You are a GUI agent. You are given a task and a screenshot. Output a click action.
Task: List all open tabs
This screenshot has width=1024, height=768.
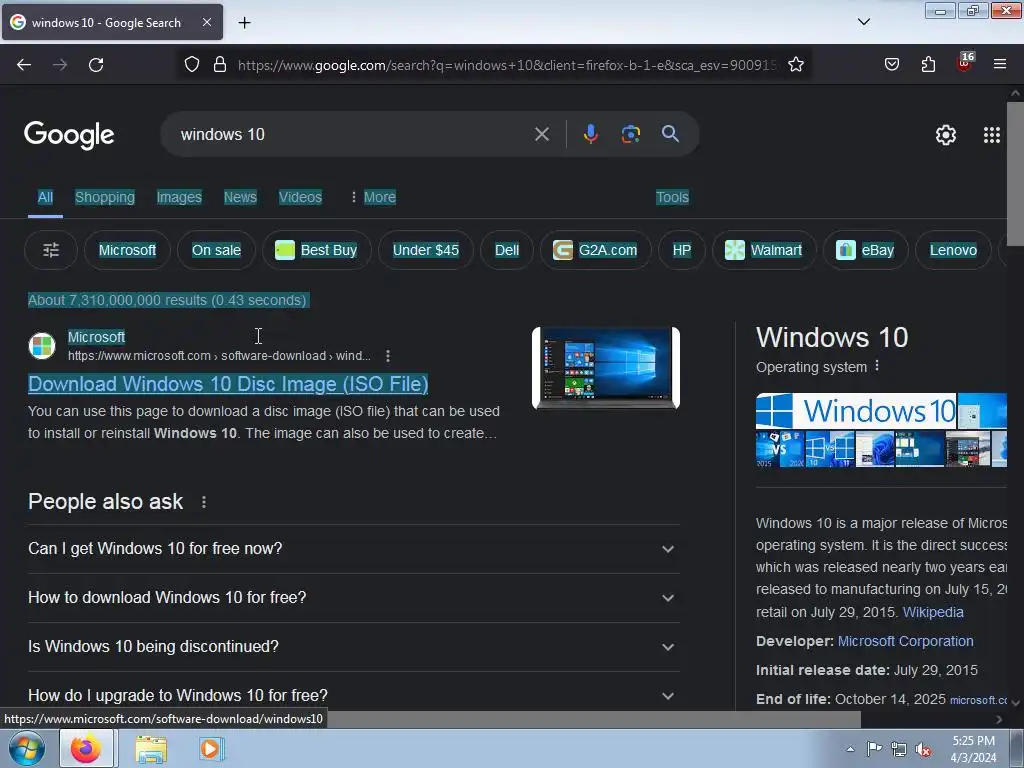point(863,22)
